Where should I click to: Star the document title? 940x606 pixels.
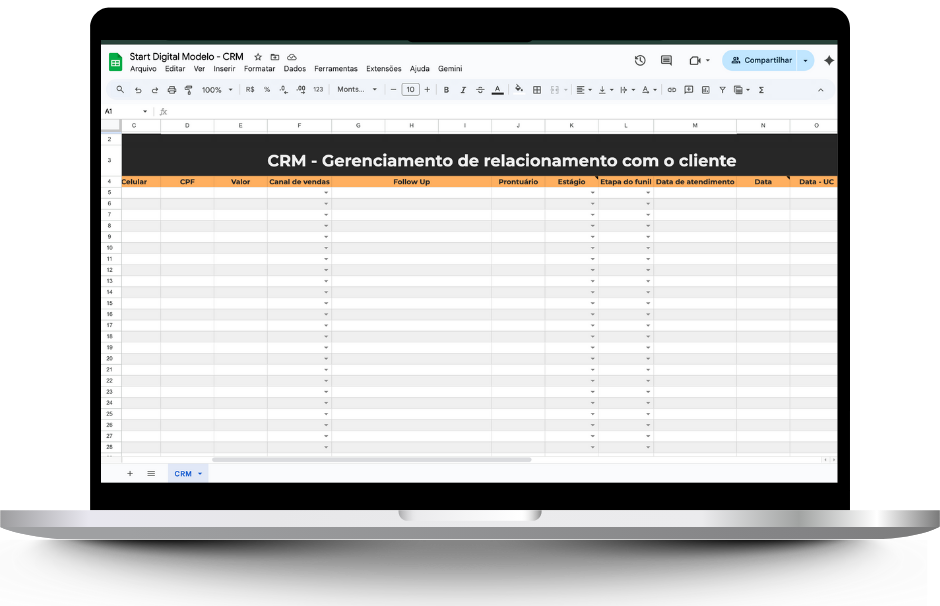pyautogui.click(x=258, y=57)
